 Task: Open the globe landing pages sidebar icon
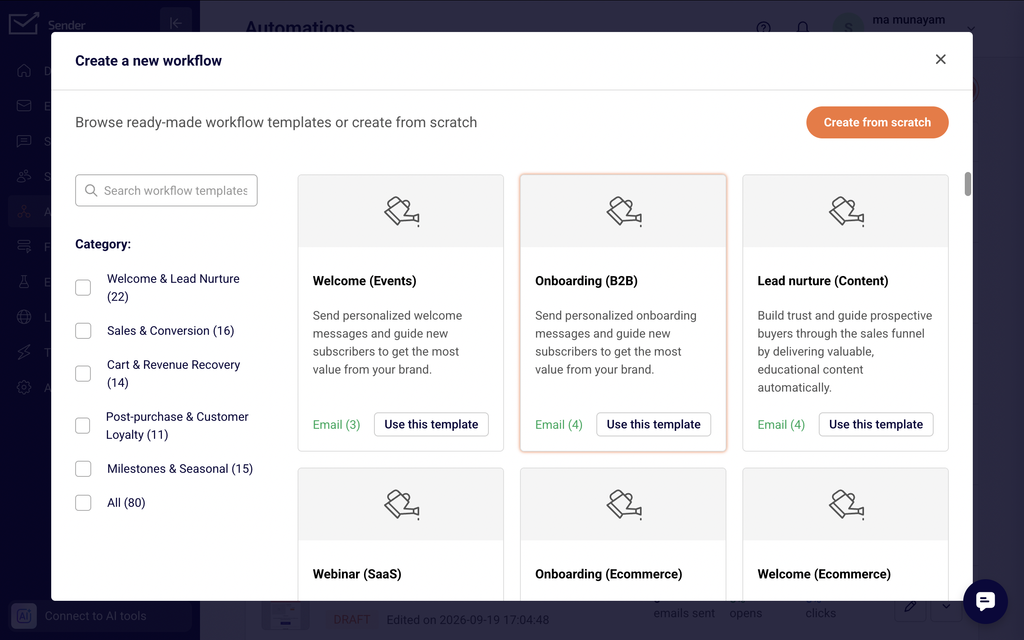click(x=24, y=317)
